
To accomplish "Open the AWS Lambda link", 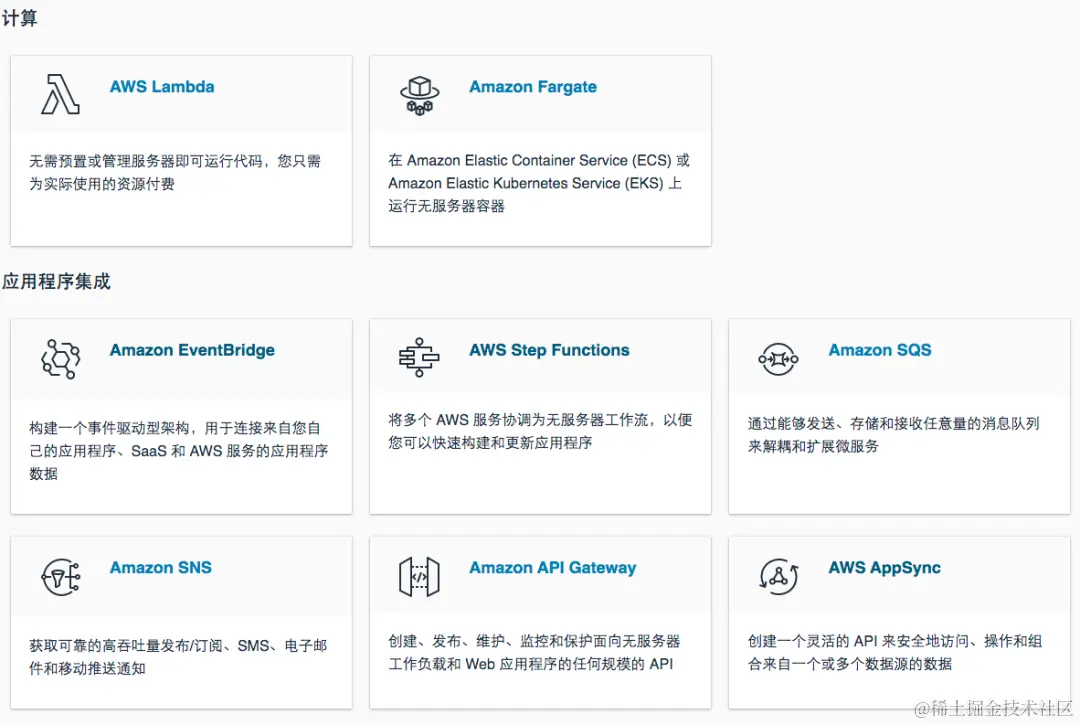I will 162,87.
